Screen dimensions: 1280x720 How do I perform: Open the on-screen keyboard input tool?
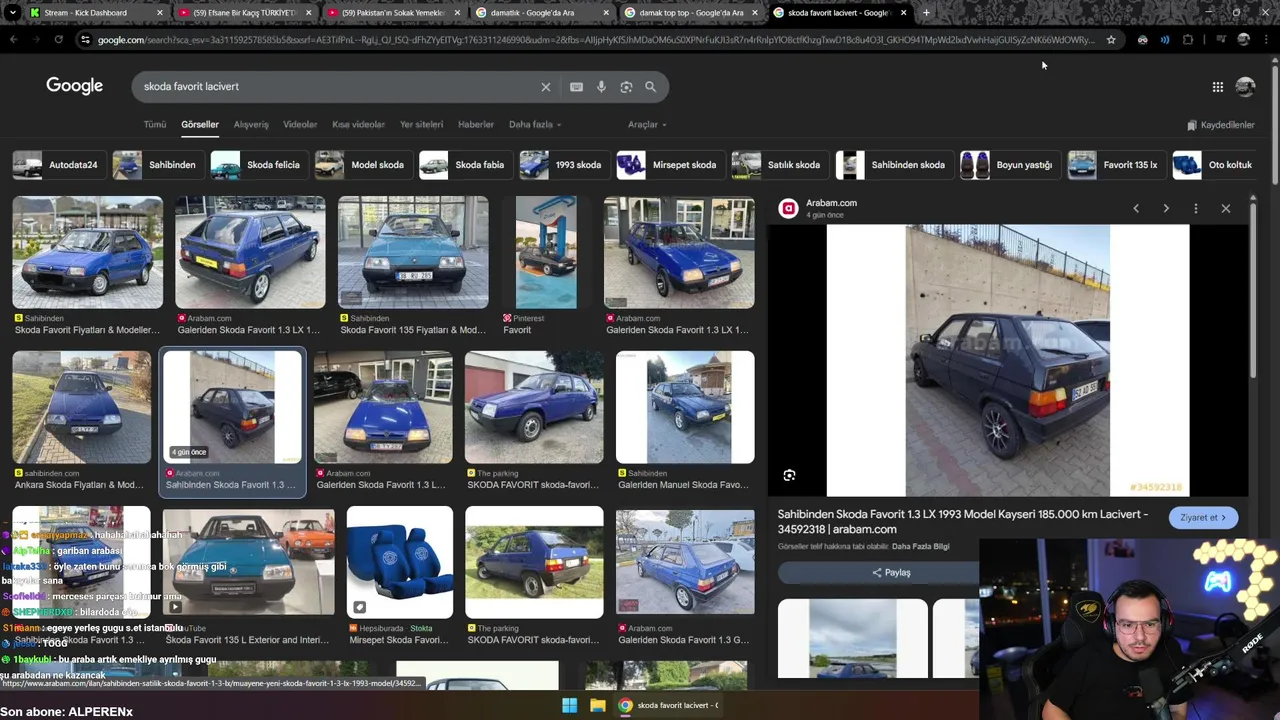point(576,87)
